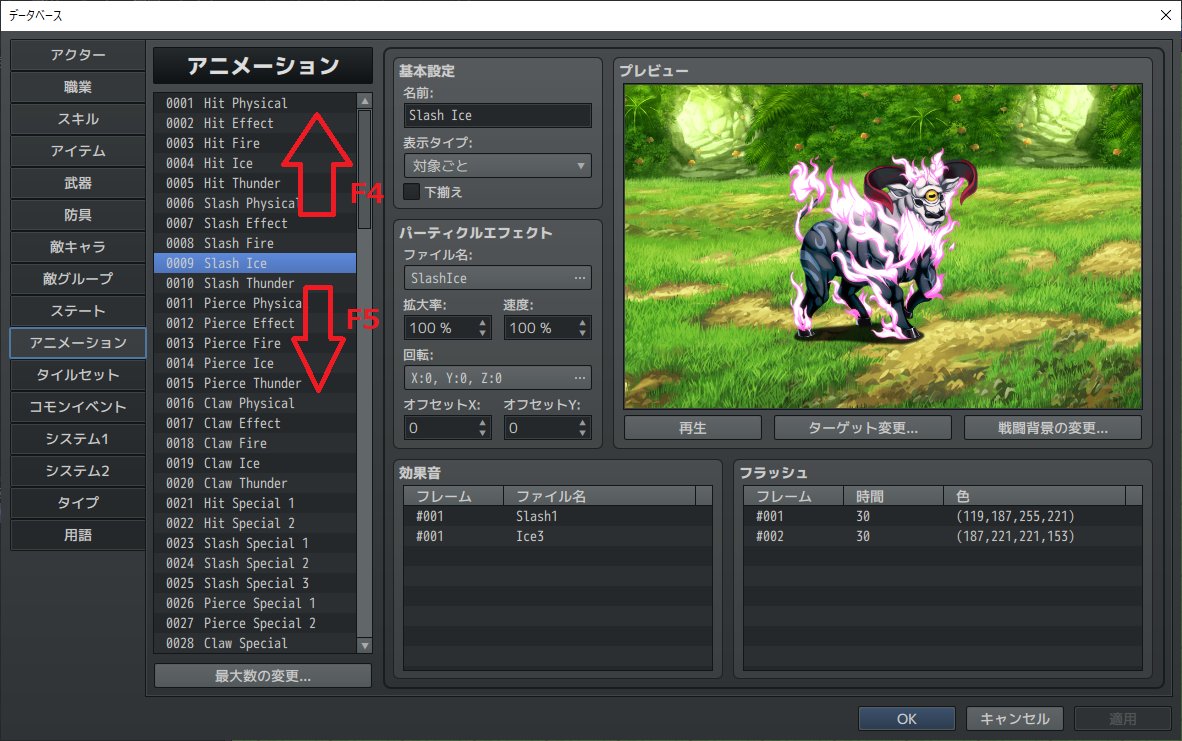The height and width of the screenshot is (741, 1182).
Task: Increase the オフセットX value
Action: coord(483,422)
